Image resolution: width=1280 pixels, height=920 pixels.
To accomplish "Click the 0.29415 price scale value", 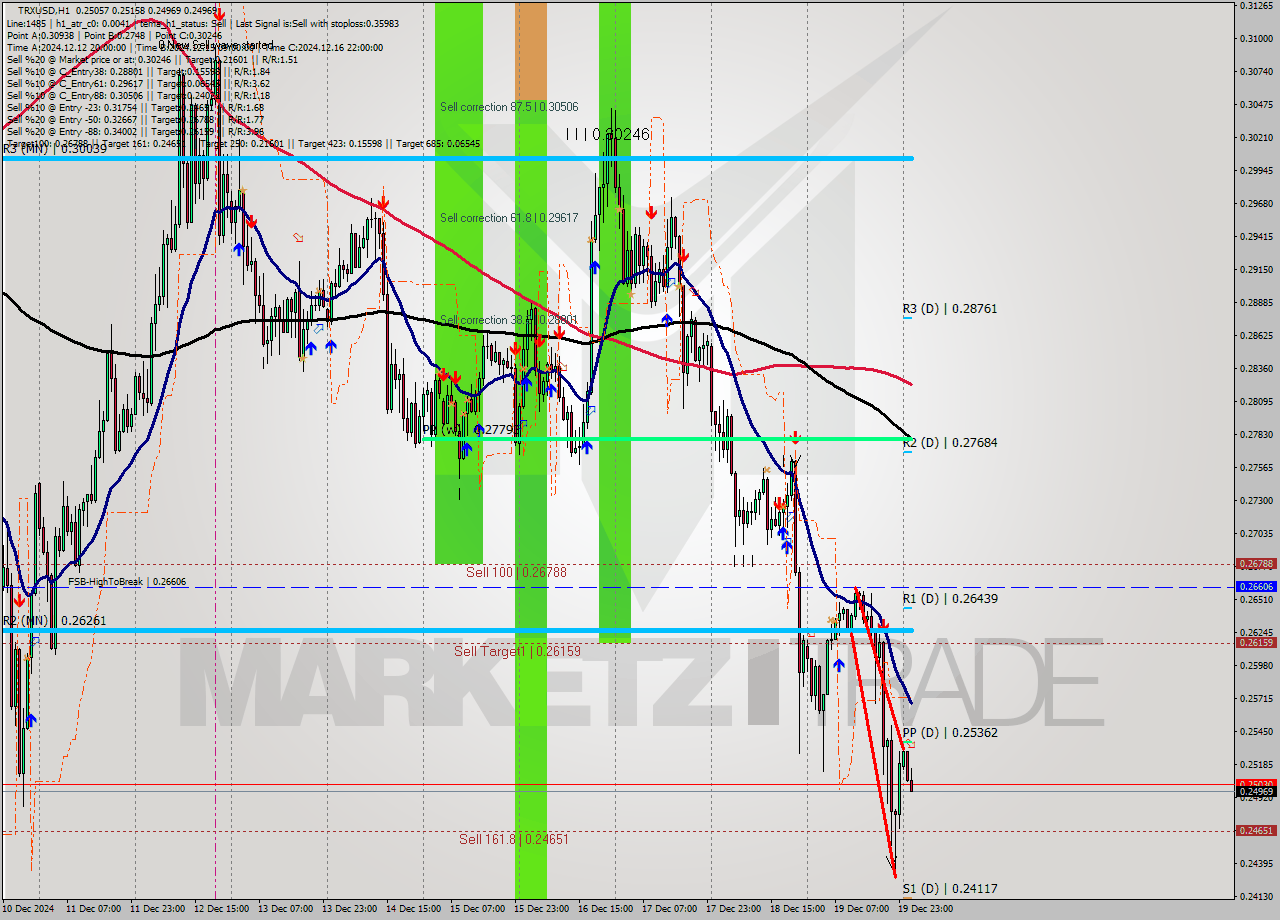I will [1256, 237].
